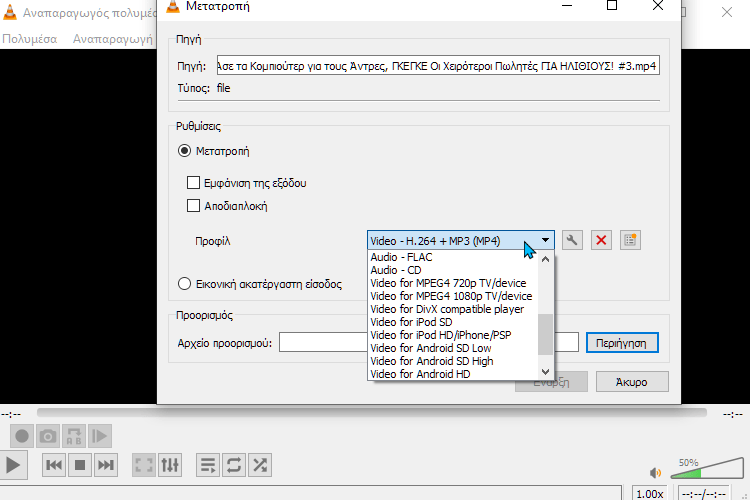This screenshot has width=750, height=500.
Task: Close the VLC main window
Action: click(x=727, y=12)
